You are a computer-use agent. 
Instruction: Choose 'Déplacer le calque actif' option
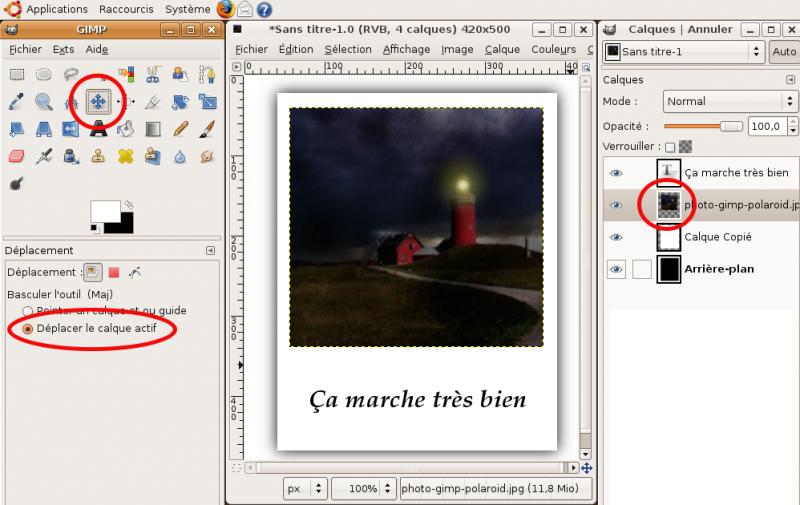point(90,329)
